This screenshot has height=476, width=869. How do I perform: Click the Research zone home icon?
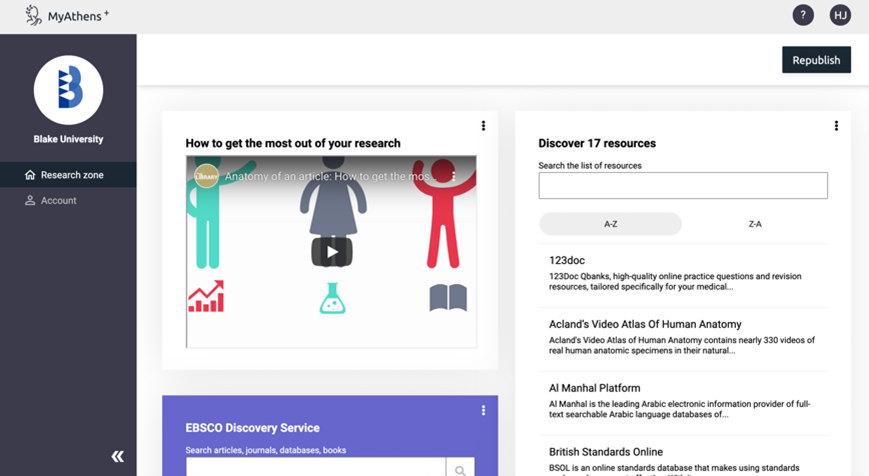pos(30,175)
